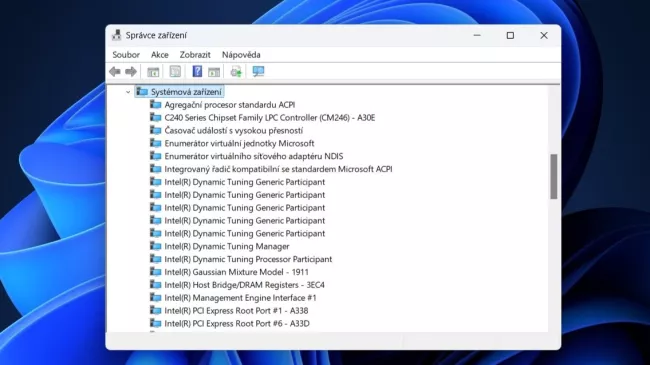
Task: Click icon beside Enumerátor virtuální jednotky Microsoft
Action: [156, 143]
